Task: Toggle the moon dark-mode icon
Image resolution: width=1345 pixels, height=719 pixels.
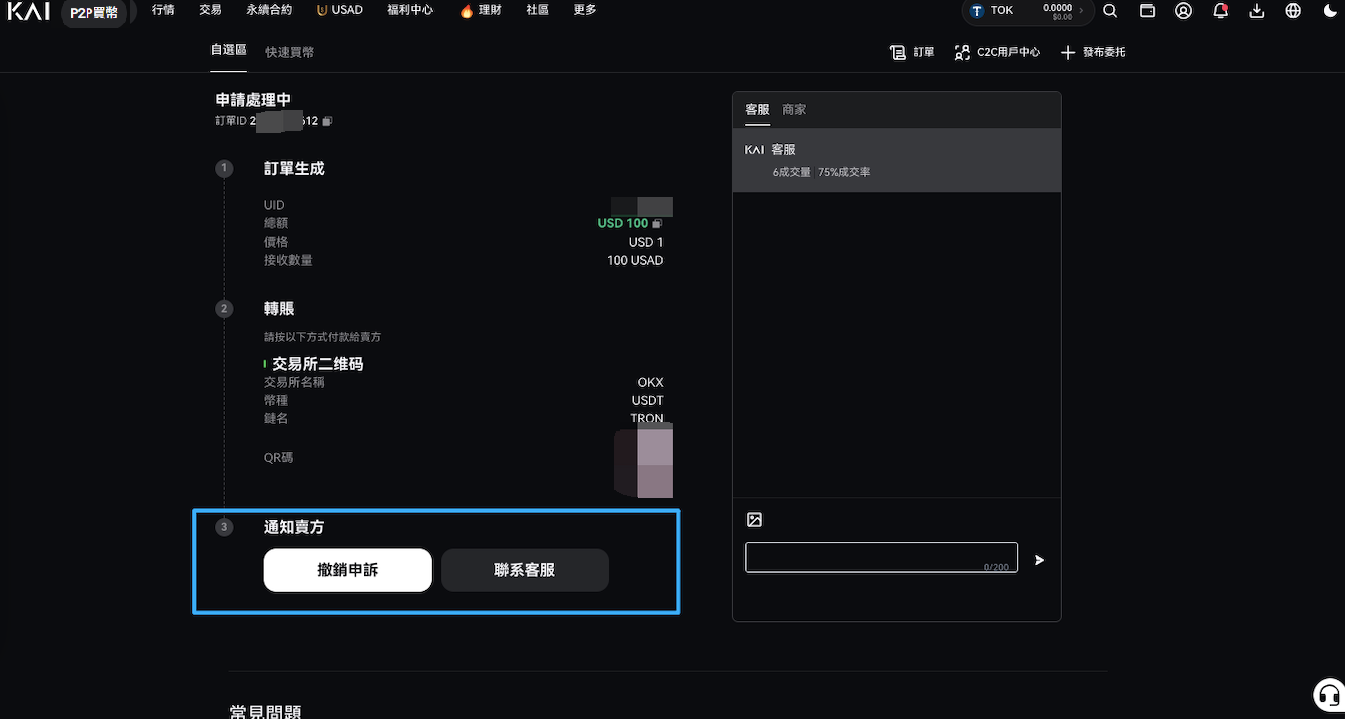Action: pos(1330,11)
